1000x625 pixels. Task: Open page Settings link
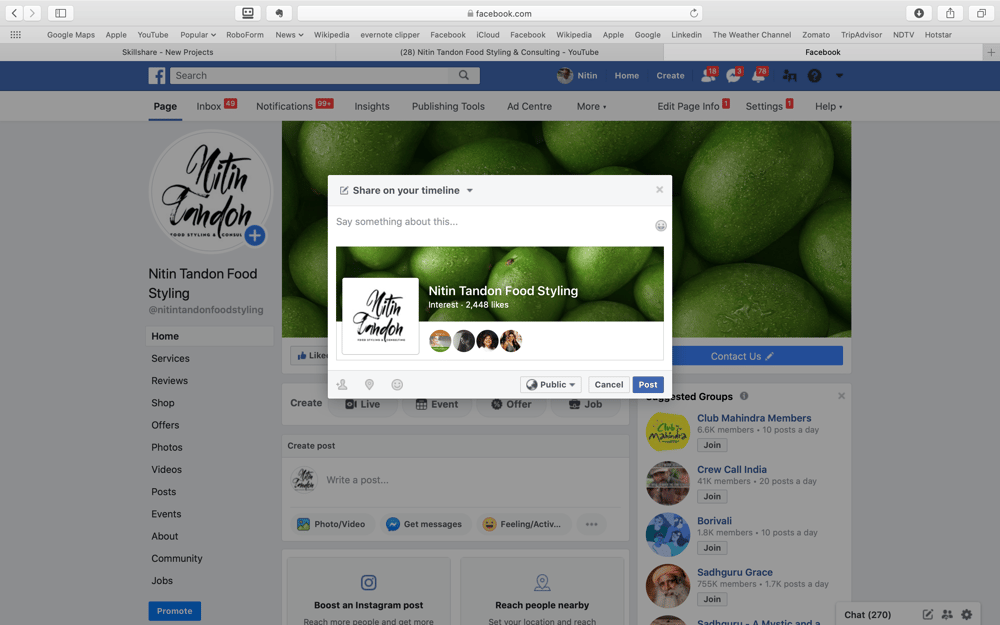point(764,107)
